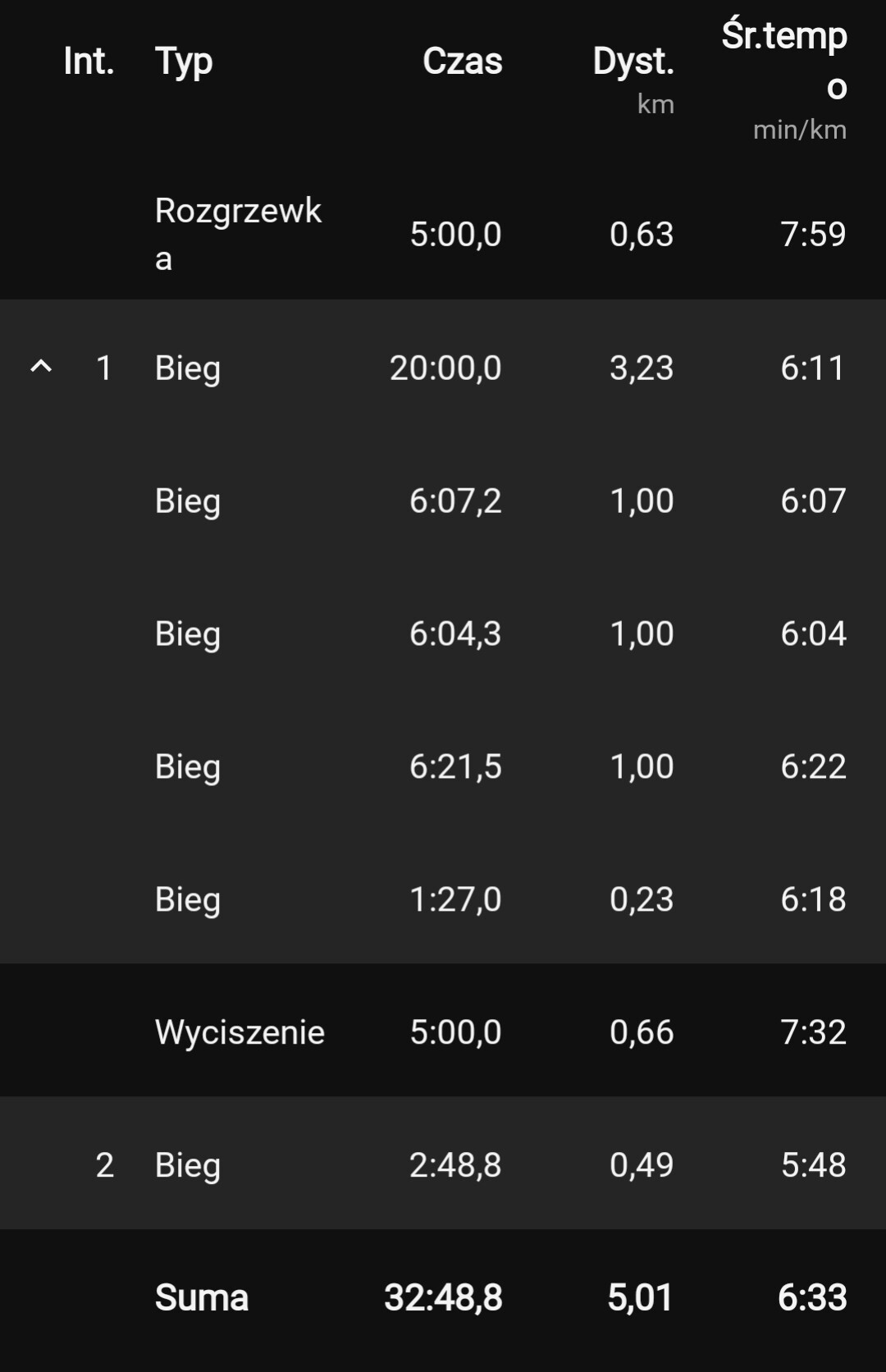Click the Typ column header
Image resolution: width=886 pixels, height=1372 pixels.
click(x=184, y=61)
